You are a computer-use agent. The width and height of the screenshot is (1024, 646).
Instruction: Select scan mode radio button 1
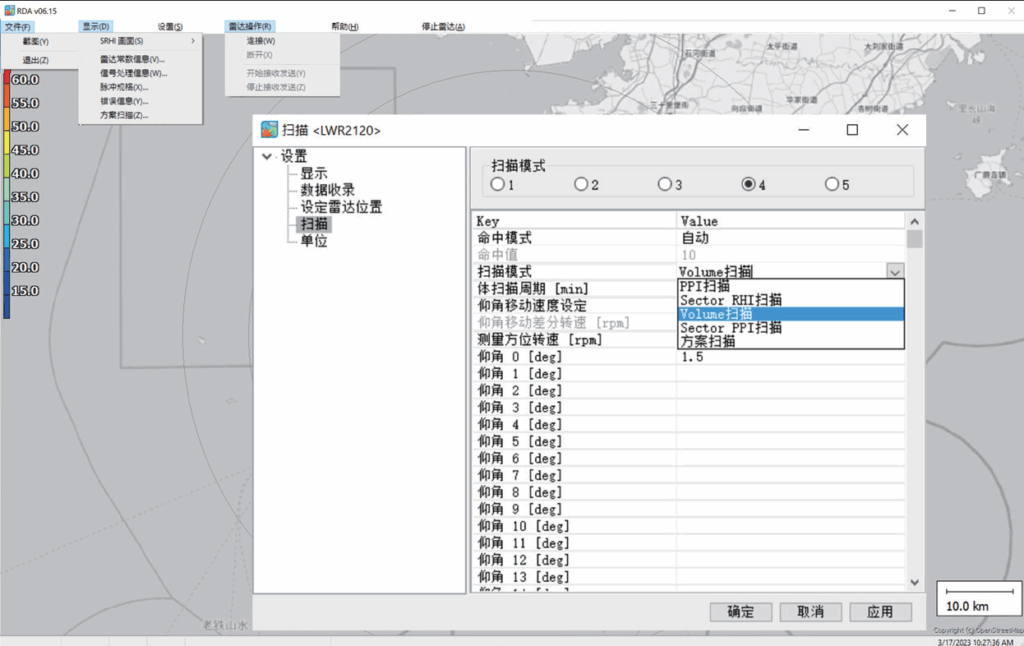point(498,184)
